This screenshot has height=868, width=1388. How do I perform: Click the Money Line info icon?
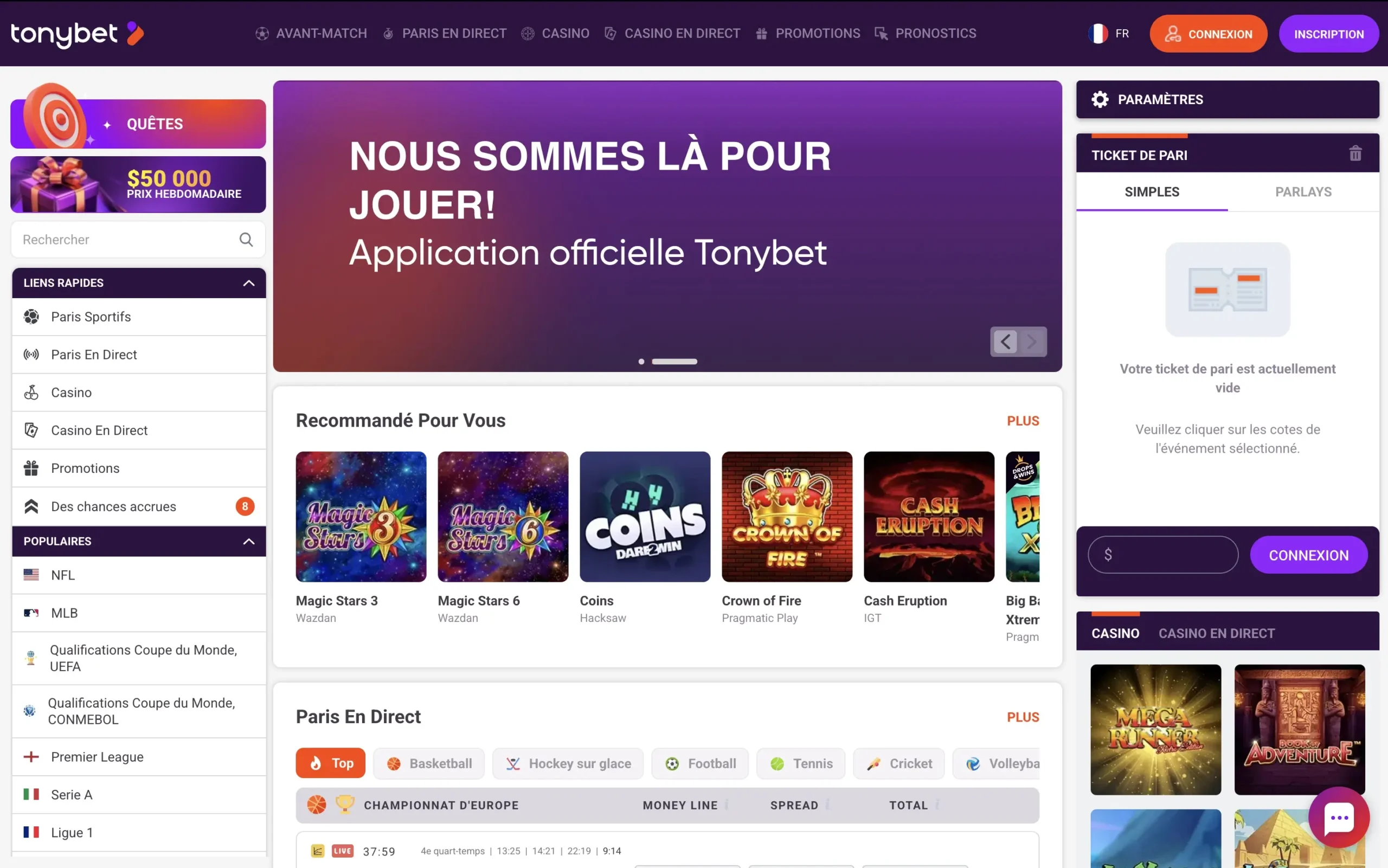727,804
